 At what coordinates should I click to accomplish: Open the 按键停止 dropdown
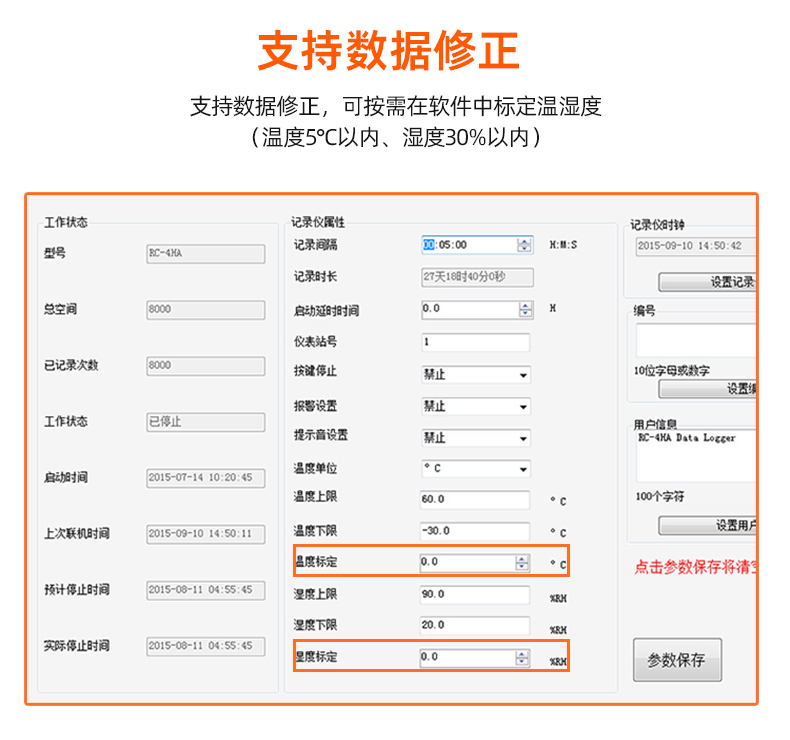(x=475, y=375)
